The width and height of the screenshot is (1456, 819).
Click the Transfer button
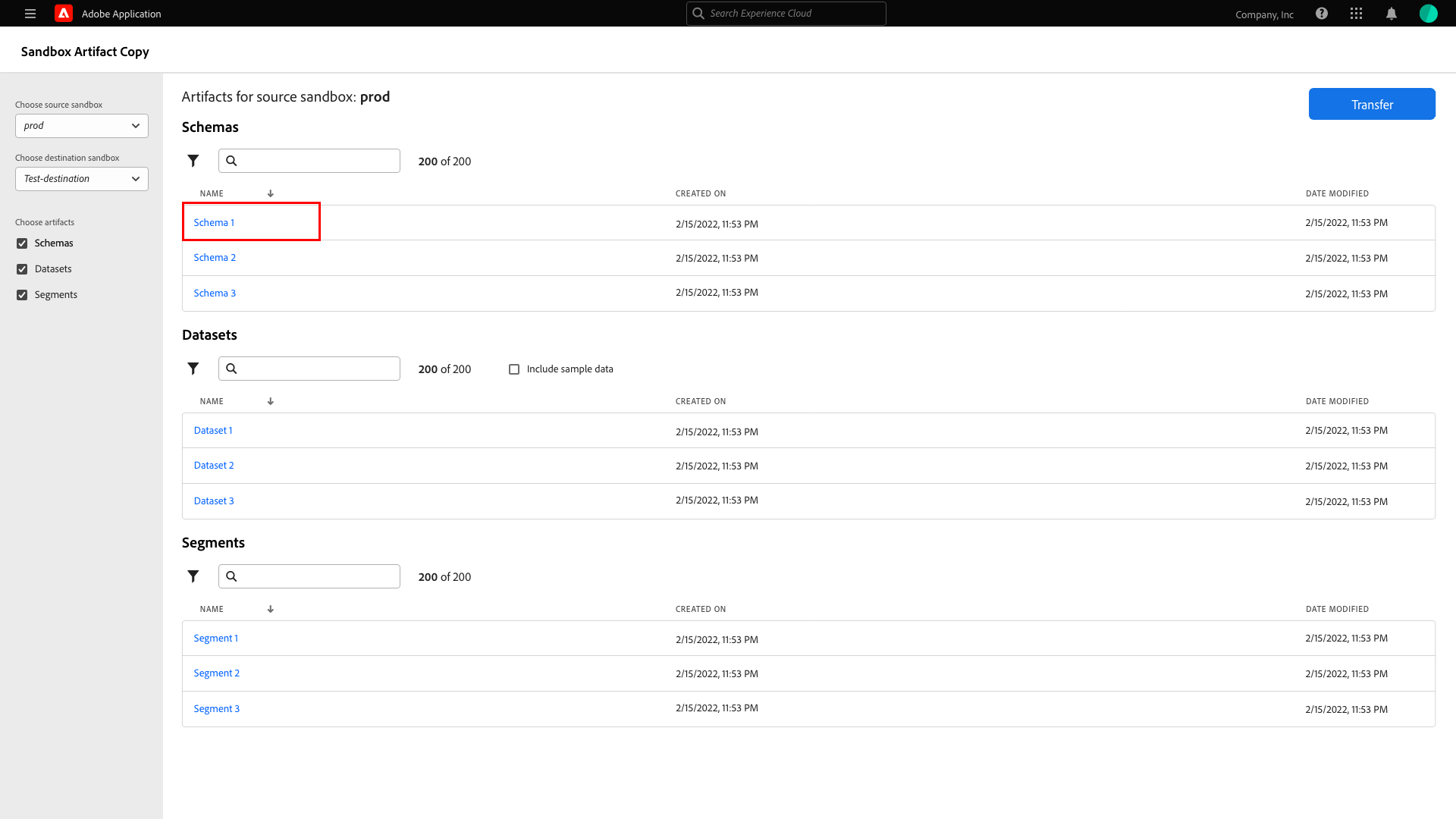pos(1371,105)
